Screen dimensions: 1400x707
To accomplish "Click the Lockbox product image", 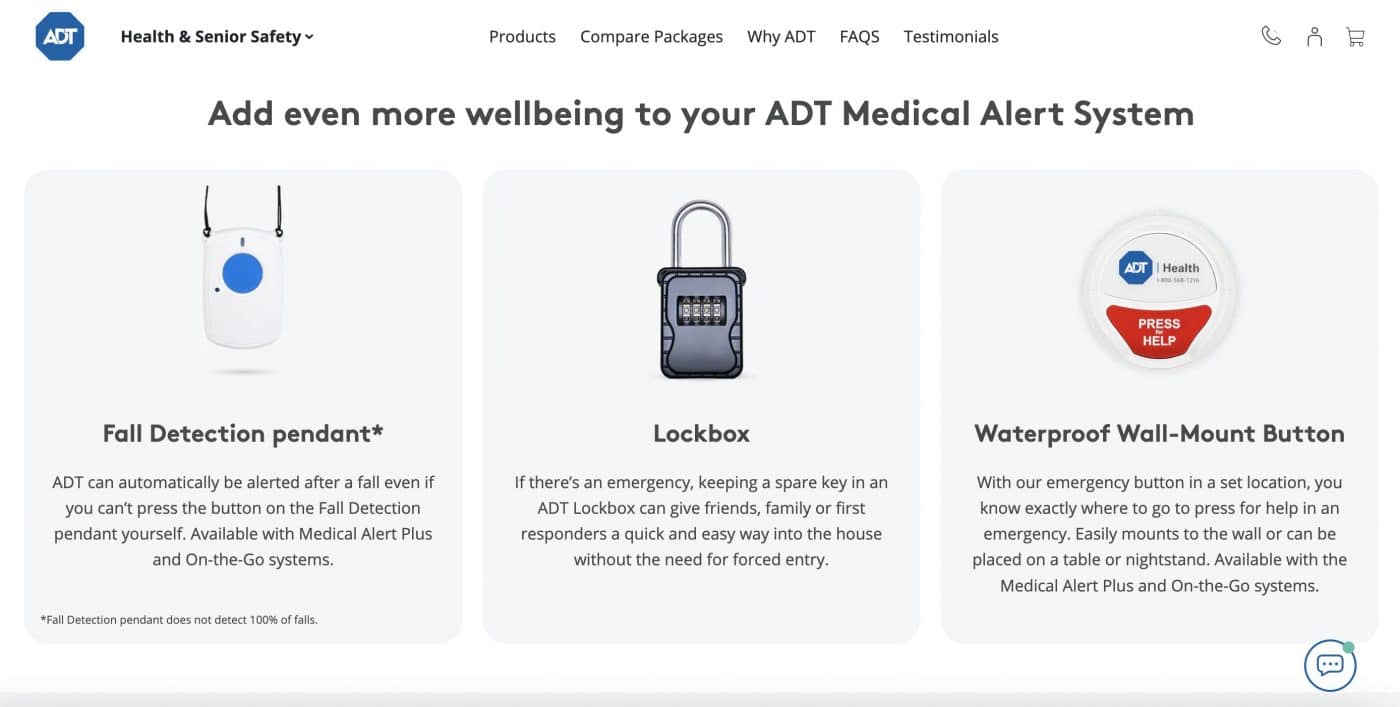I will coord(701,290).
